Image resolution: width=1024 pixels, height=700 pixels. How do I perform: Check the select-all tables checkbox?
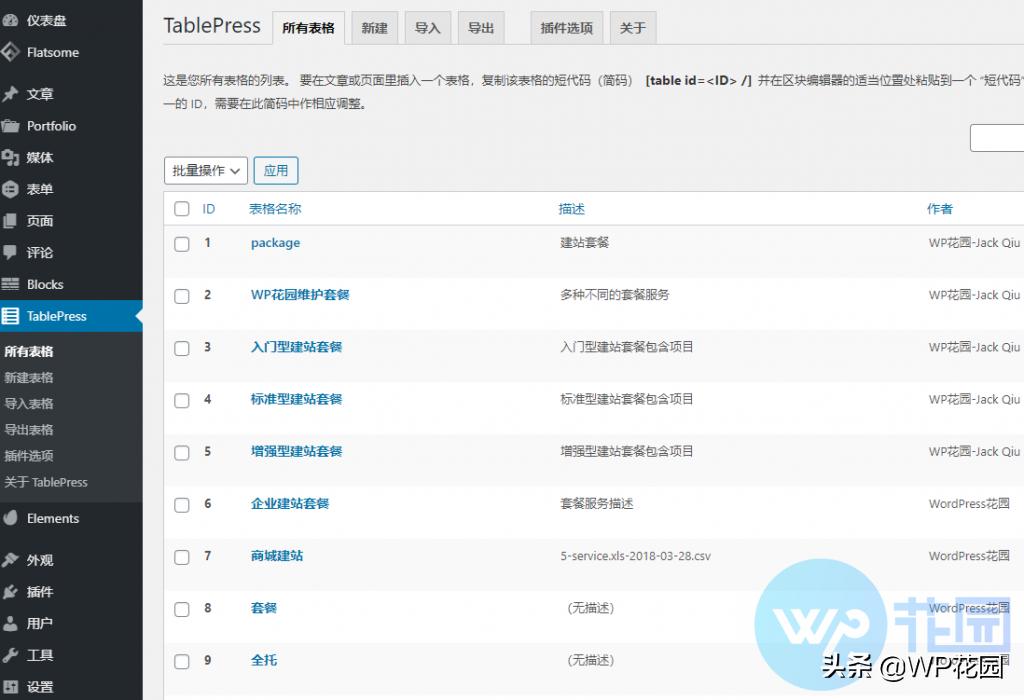pyautogui.click(x=181, y=208)
